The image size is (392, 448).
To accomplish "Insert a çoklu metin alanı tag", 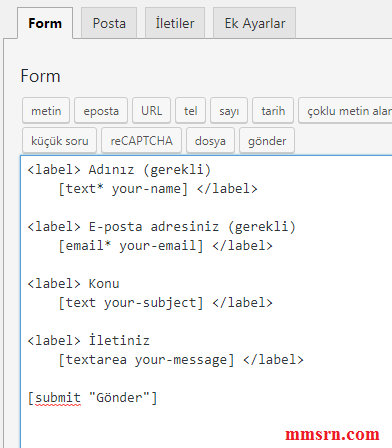I will (x=345, y=111).
